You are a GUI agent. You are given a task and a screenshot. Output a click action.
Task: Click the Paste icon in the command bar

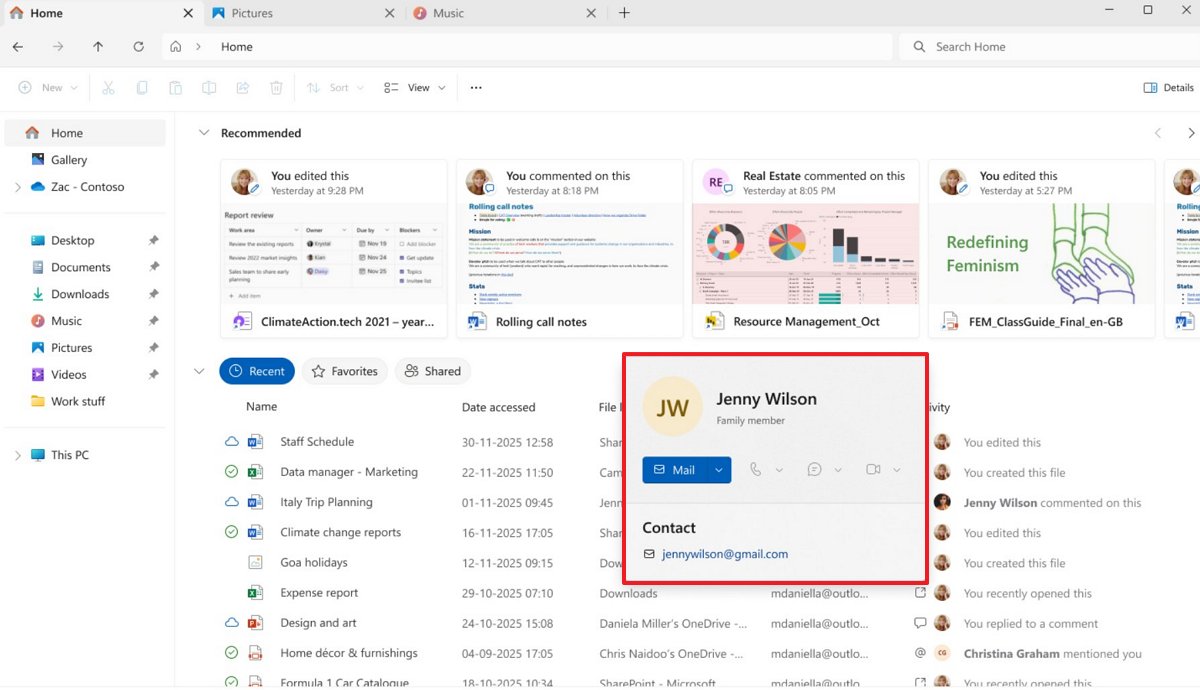tap(176, 87)
